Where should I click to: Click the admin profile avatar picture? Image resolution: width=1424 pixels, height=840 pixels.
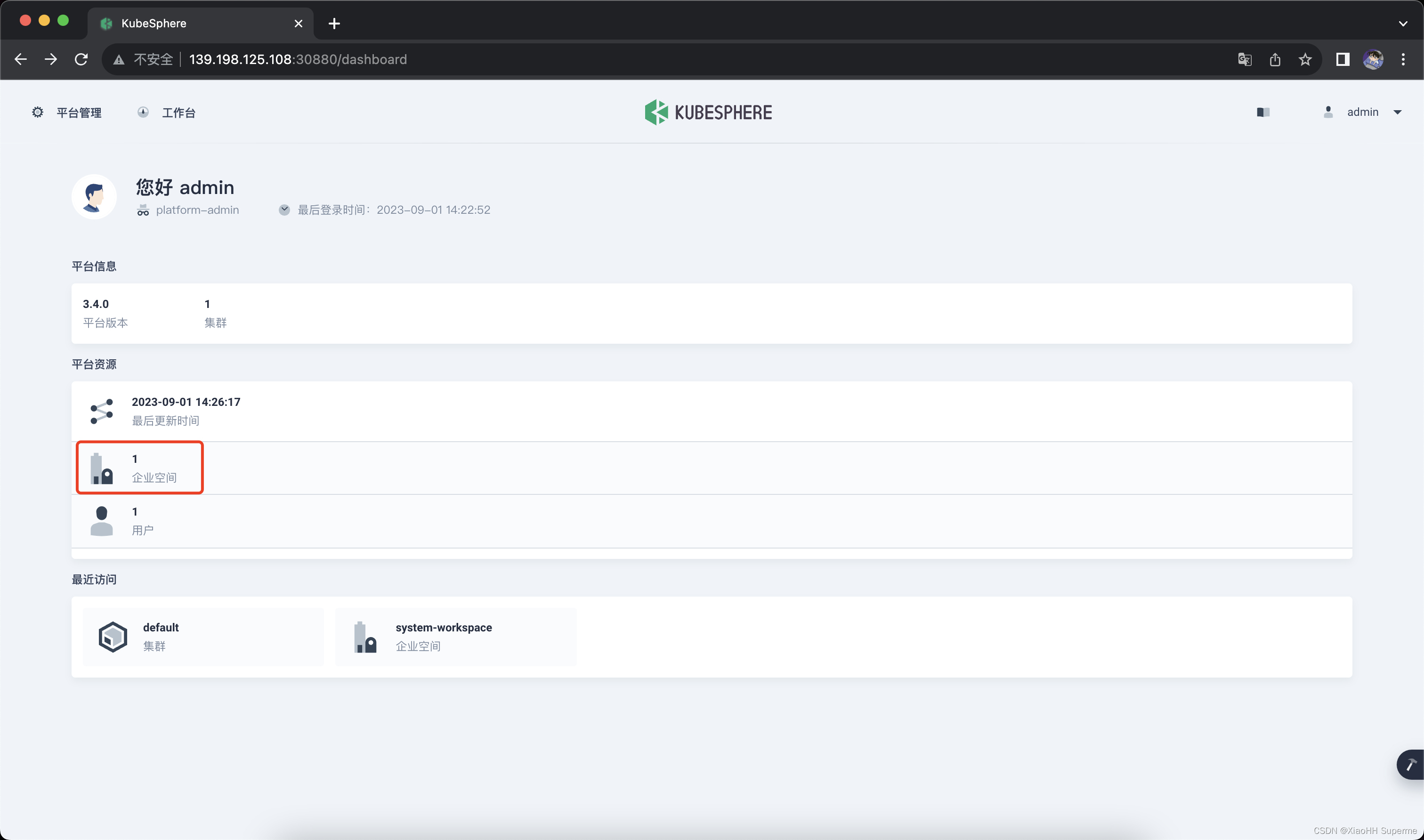[94, 196]
